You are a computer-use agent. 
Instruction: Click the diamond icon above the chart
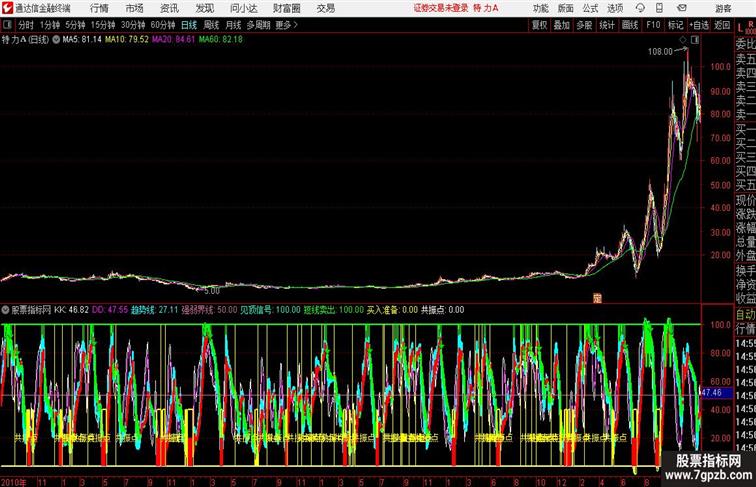click(x=683, y=40)
